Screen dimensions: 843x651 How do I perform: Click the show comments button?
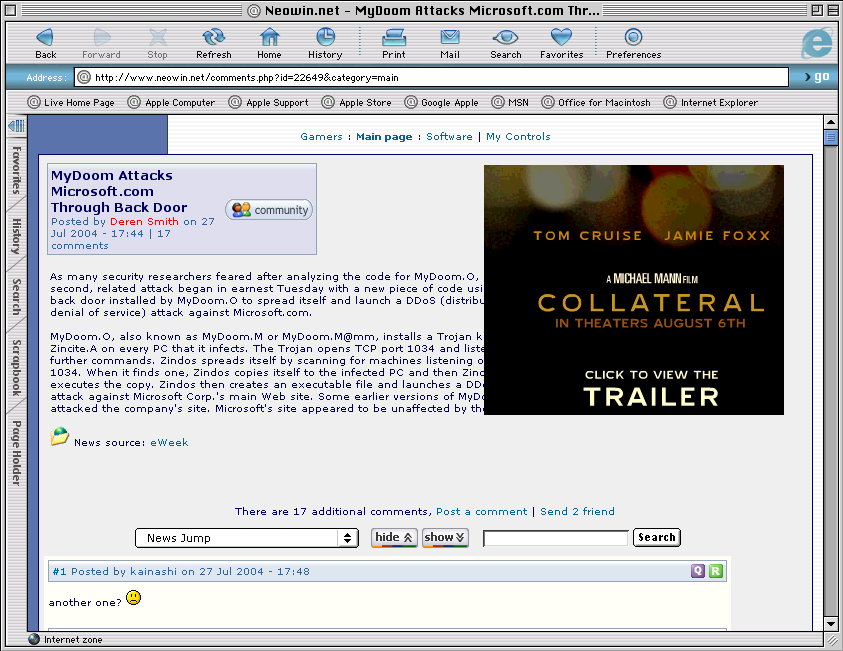click(445, 538)
